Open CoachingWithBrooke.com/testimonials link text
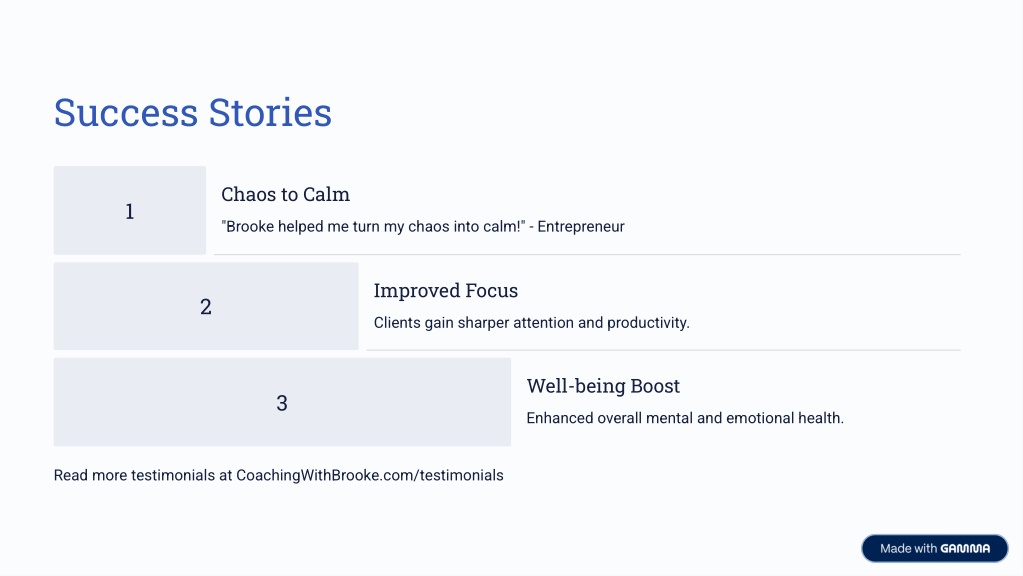 tap(370, 475)
